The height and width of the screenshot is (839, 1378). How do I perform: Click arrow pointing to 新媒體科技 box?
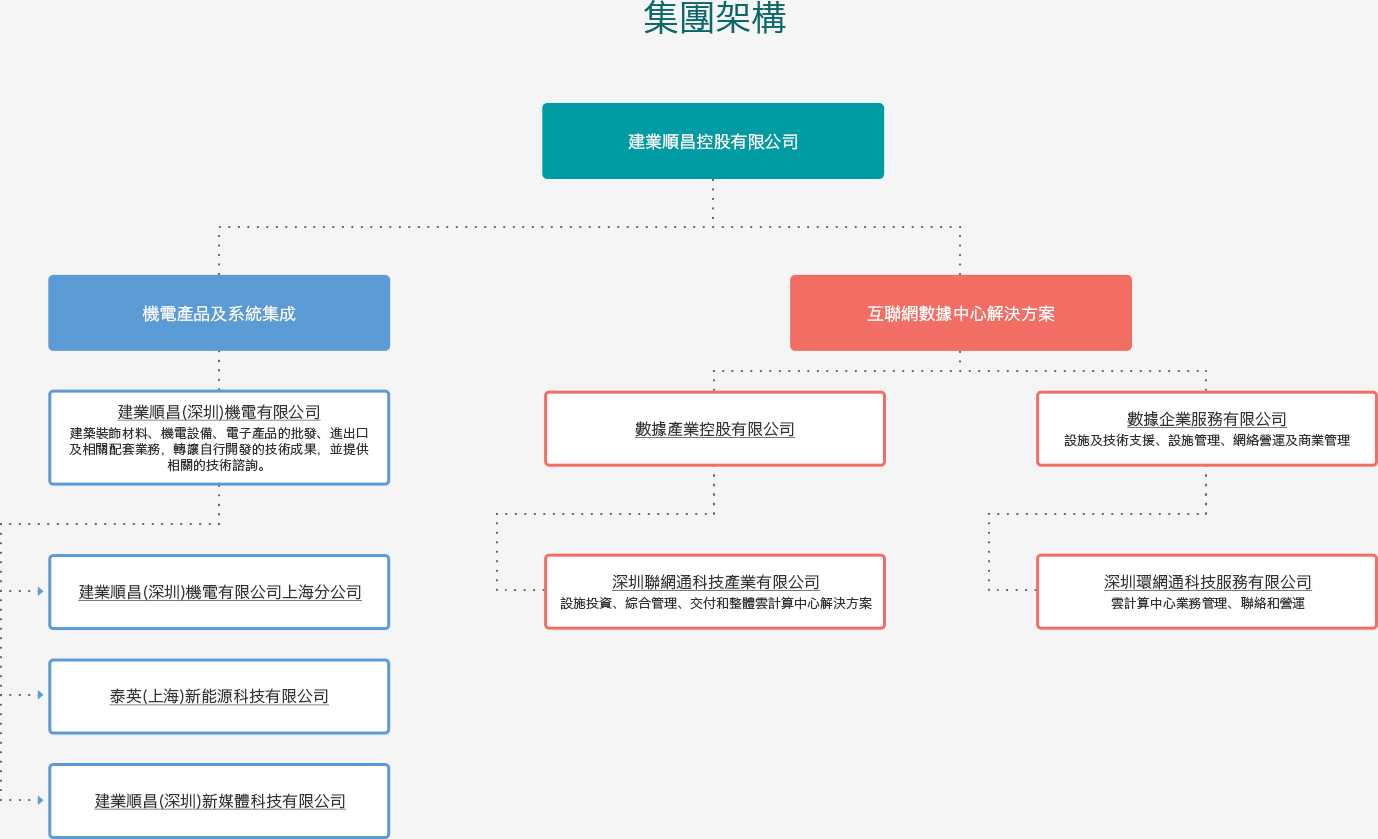click(x=41, y=800)
